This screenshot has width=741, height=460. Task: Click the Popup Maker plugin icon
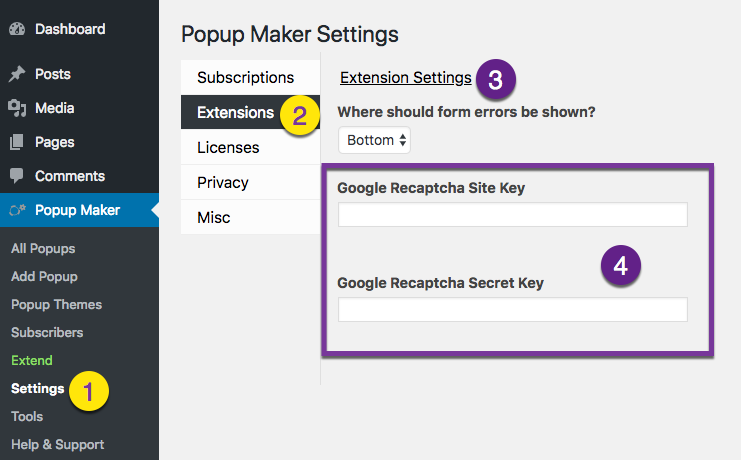point(17,210)
